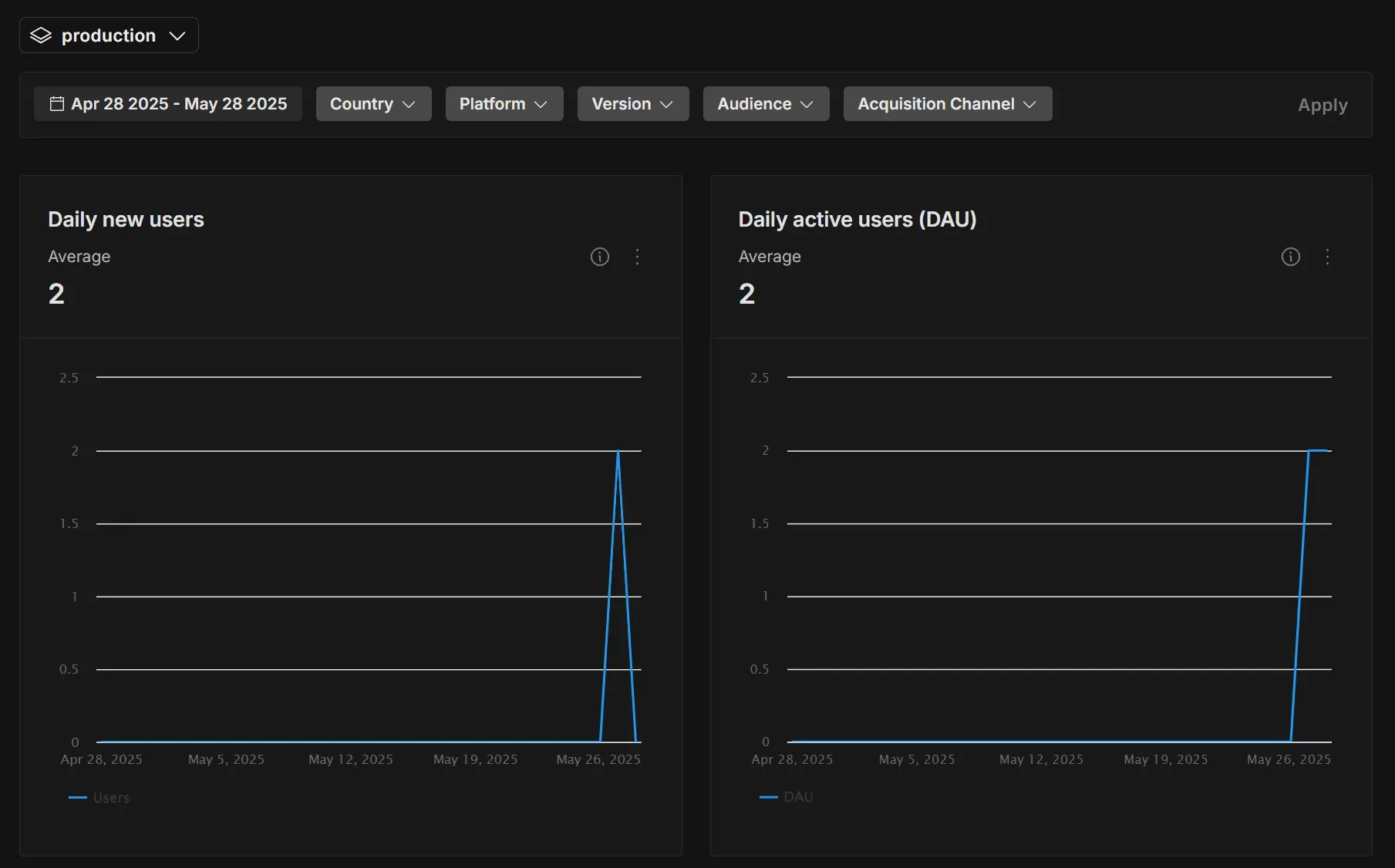Toggle the Users legend series

pyautogui.click(x=99, y=798)
